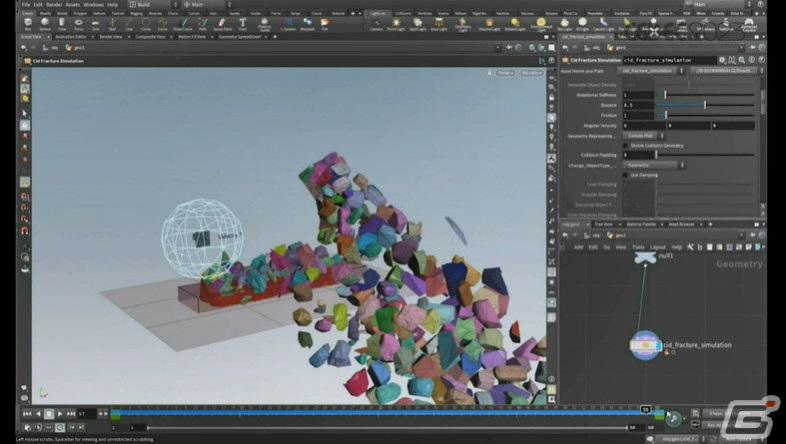This screenshot has height=444, width=786.
Task: Toggle real-time playback in playbar
Action: (x=60, y=427)
